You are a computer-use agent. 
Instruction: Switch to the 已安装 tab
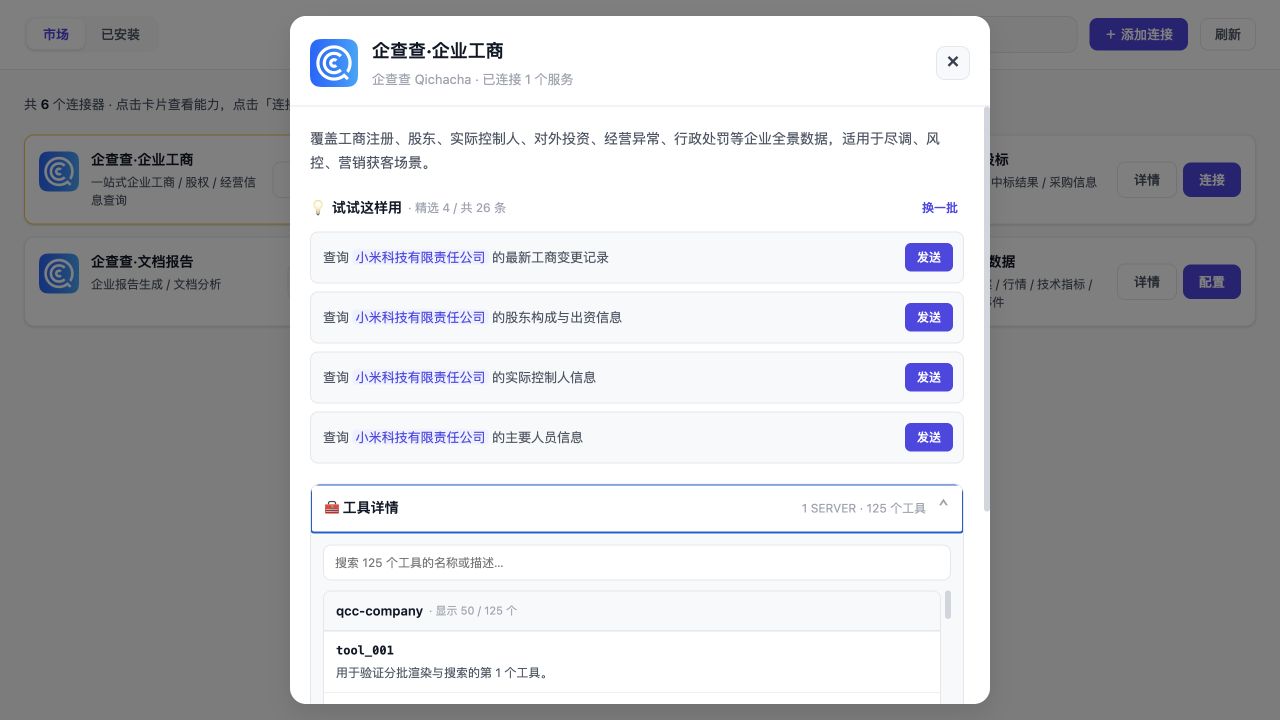[x=120, y=34]
